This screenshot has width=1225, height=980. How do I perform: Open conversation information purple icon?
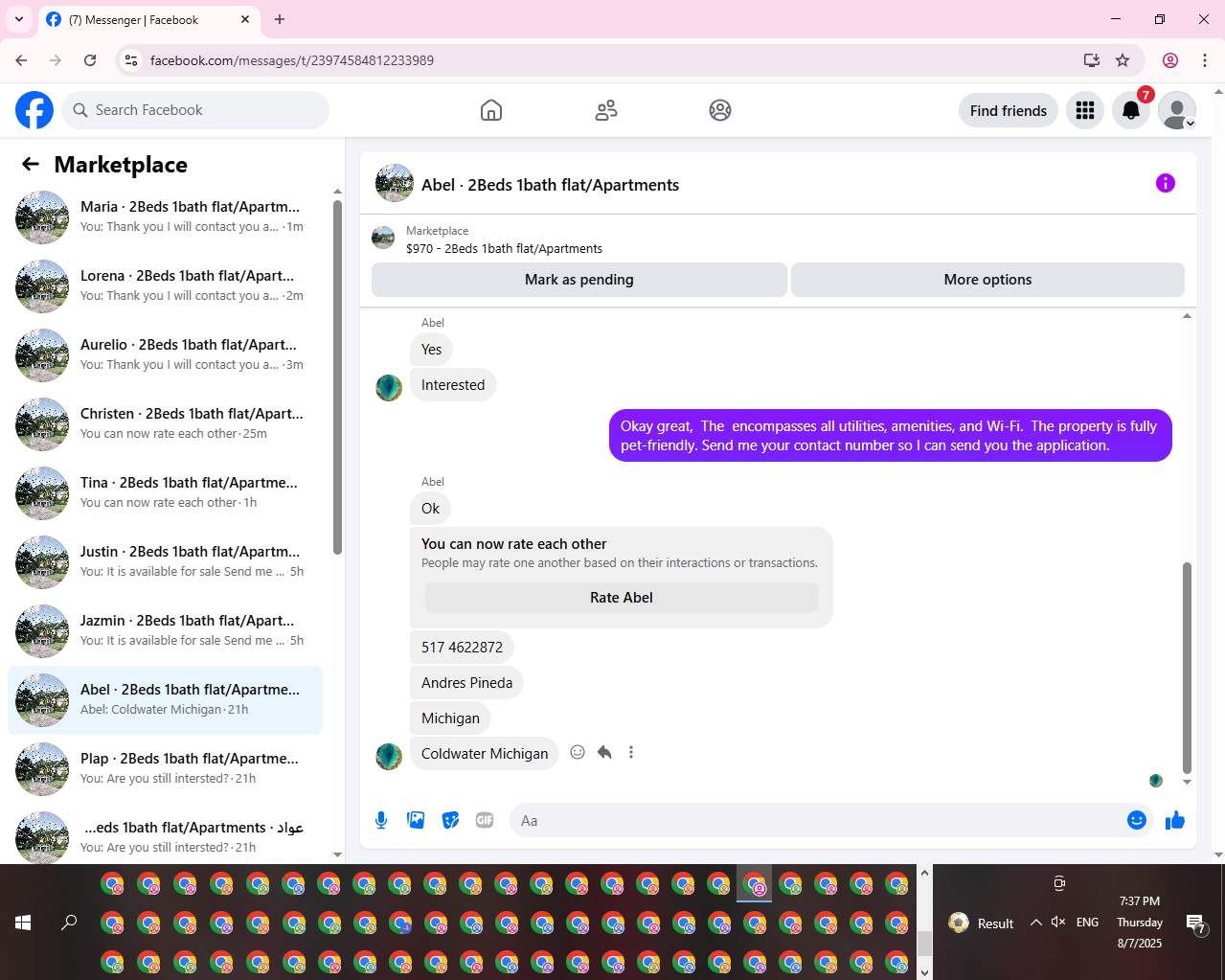pyautogui.click(x=1166, y=183)
